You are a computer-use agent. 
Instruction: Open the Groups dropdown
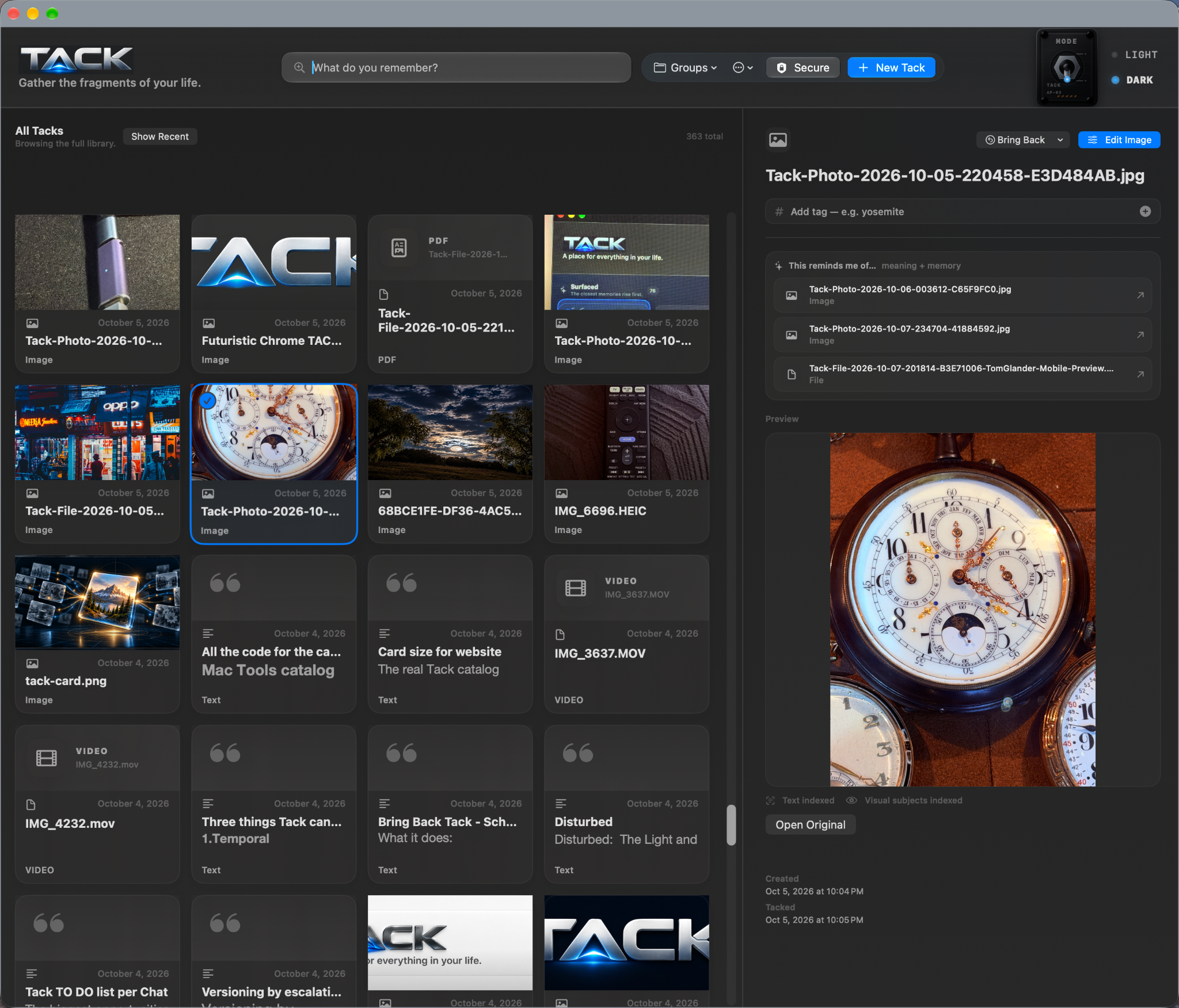pyautogui.click(x=685, y=68)
